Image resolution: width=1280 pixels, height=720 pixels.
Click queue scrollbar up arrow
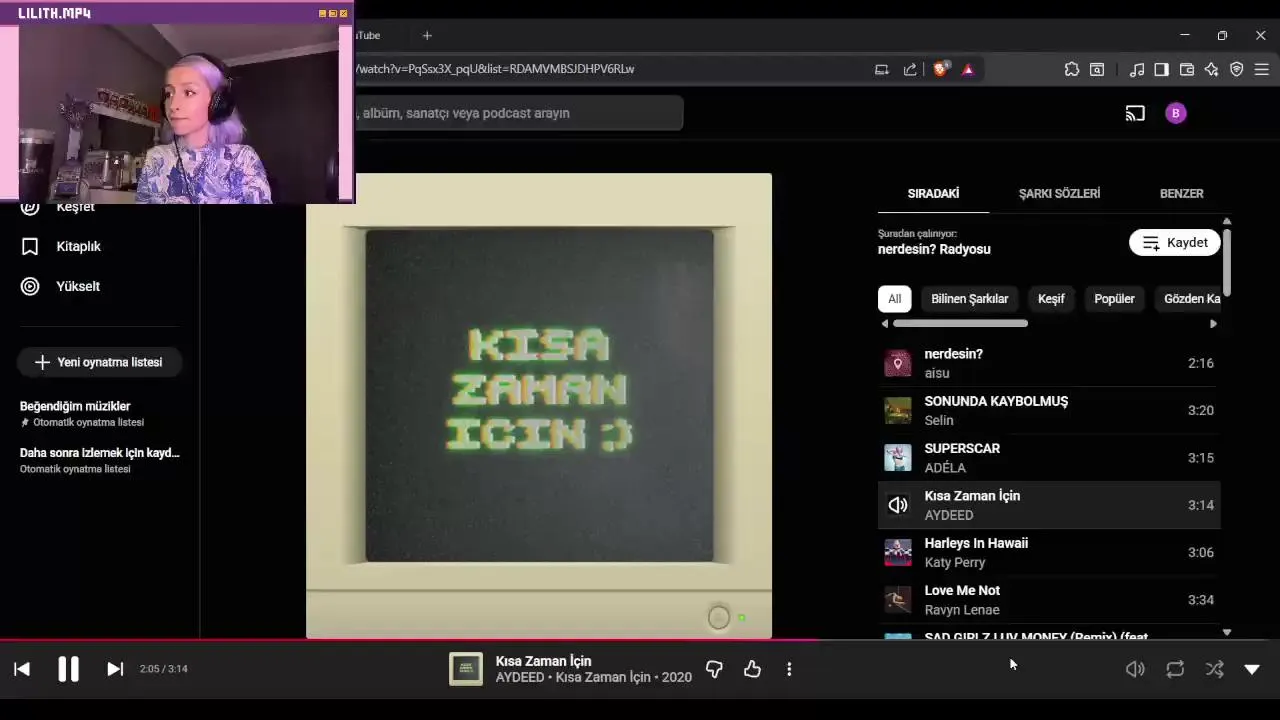coord(1226,221)
